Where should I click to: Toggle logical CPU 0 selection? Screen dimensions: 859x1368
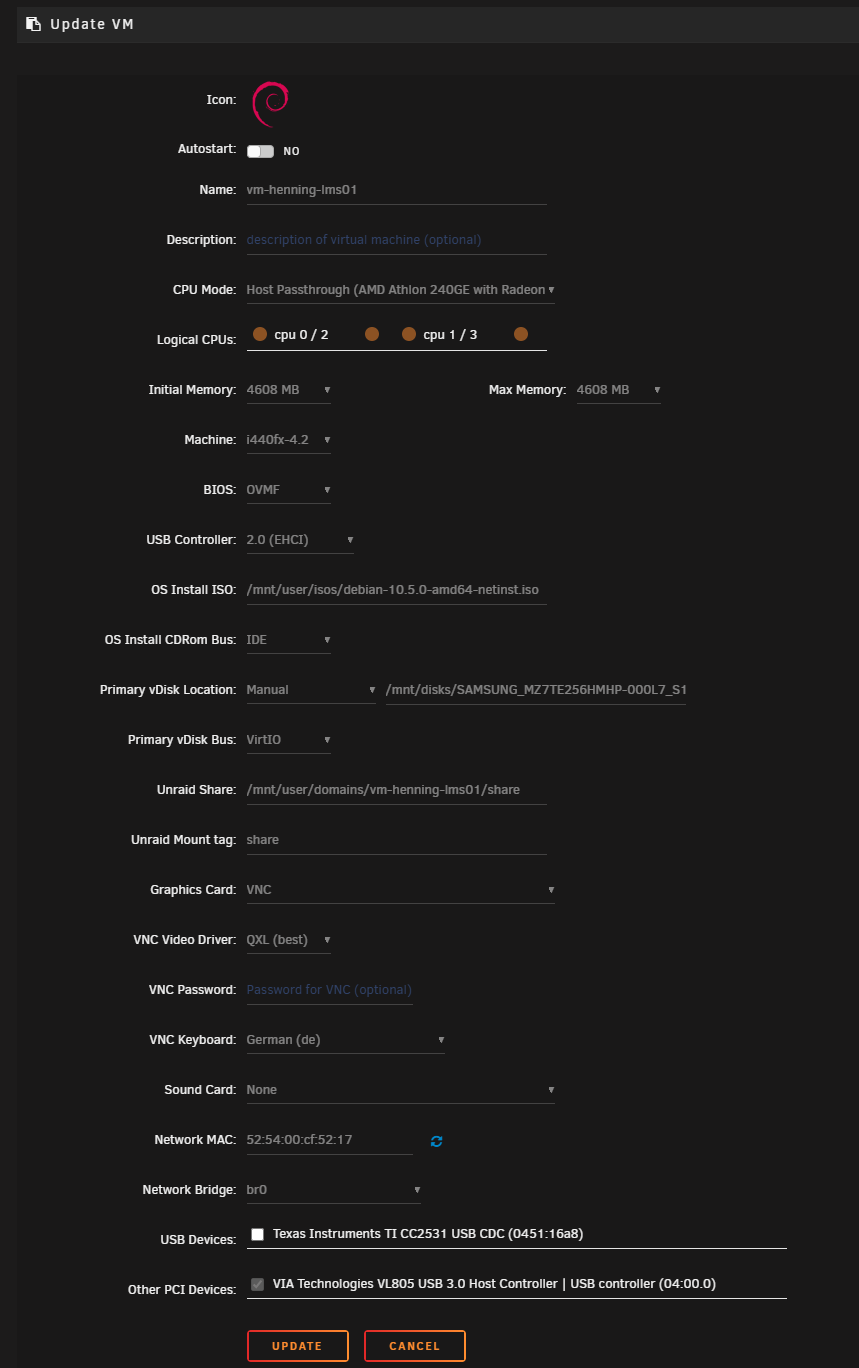[260, 334]
